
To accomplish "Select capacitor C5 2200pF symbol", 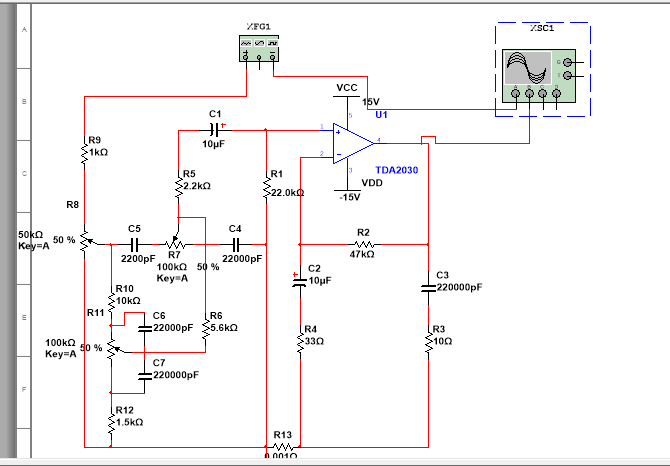I will click(134, 245).
